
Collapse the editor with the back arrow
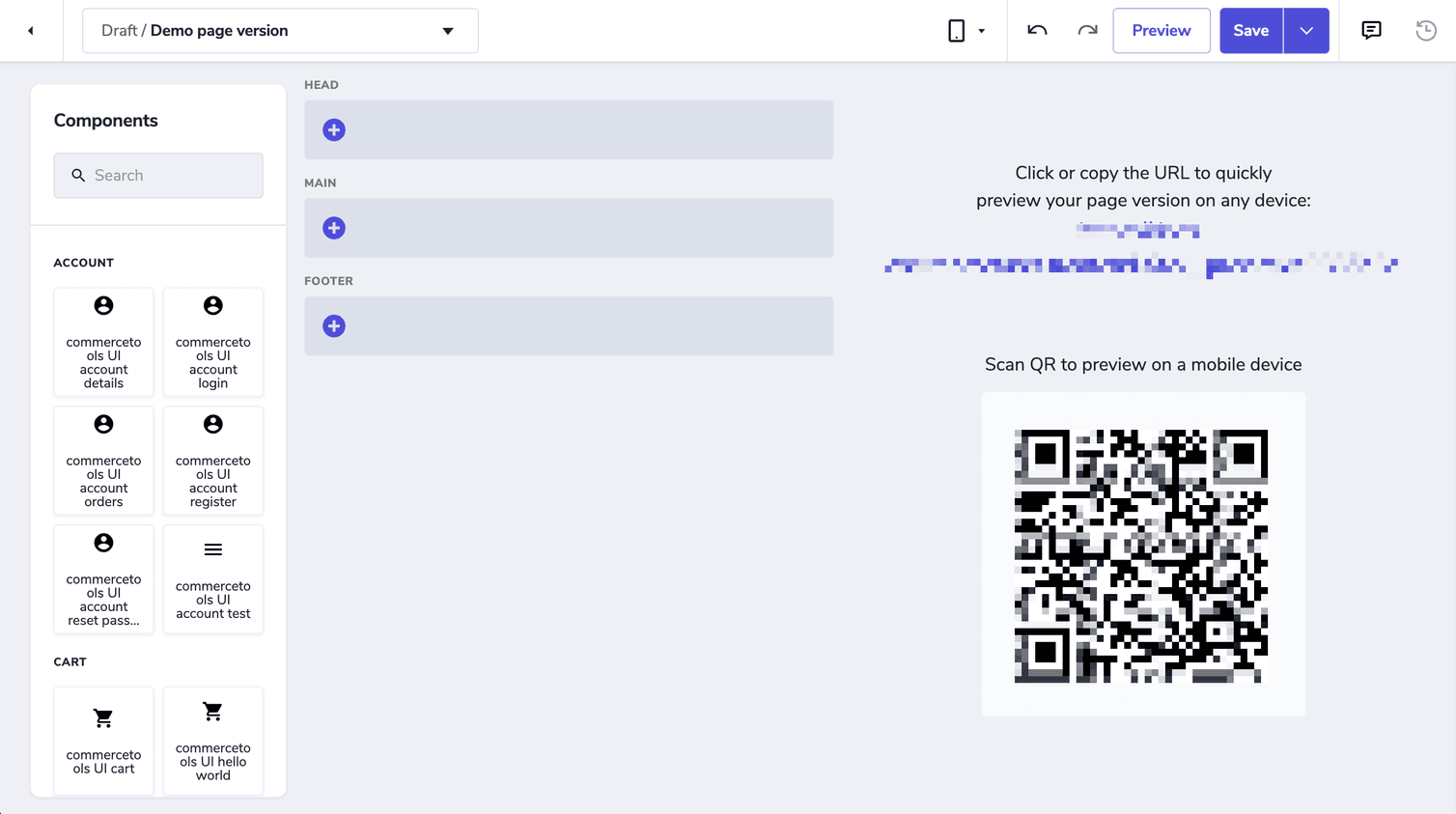pyautogui.click(x=30, y=30)
